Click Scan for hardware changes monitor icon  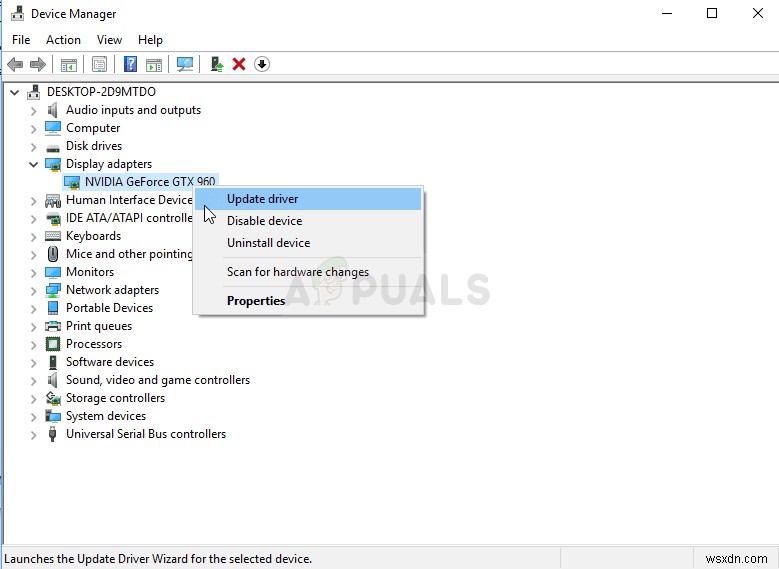click(x=185, y=64)
